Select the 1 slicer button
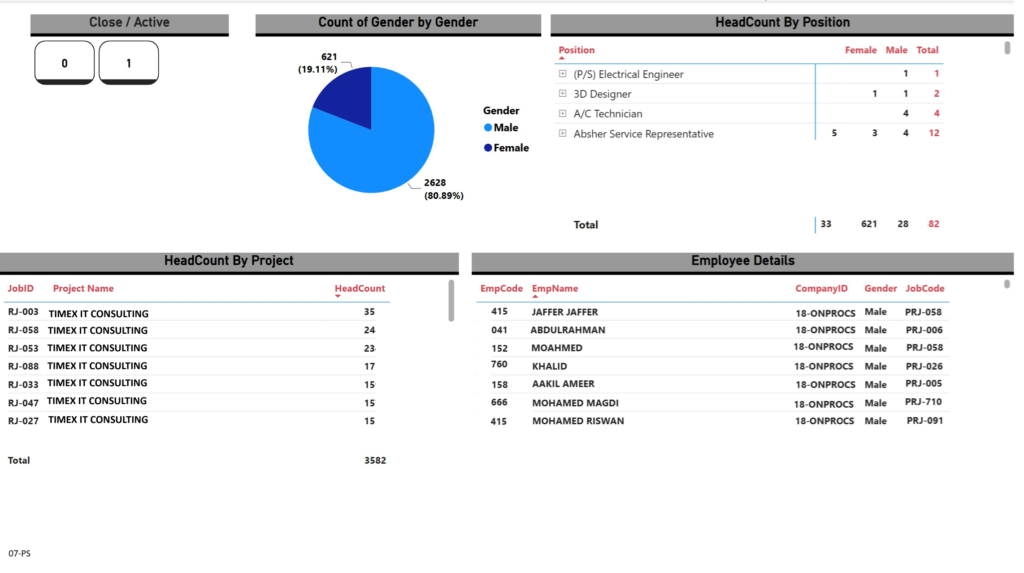1024x573 pixels. (x=129, y=63)
